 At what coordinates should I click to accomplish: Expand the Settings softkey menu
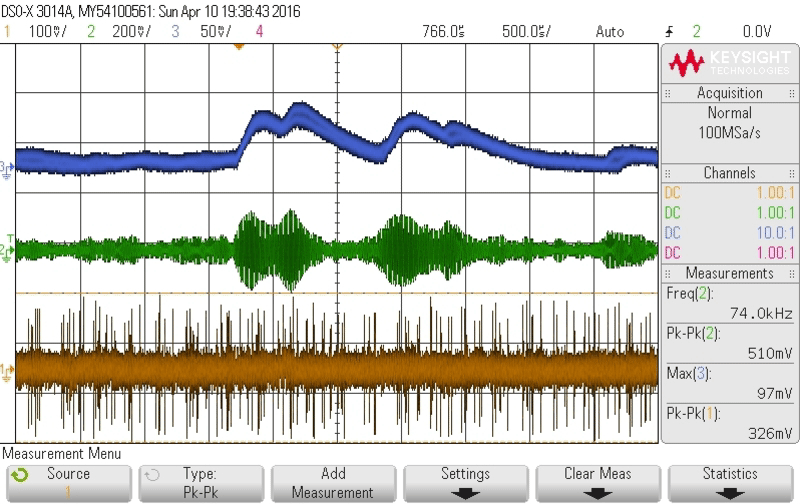coord(465,482)
